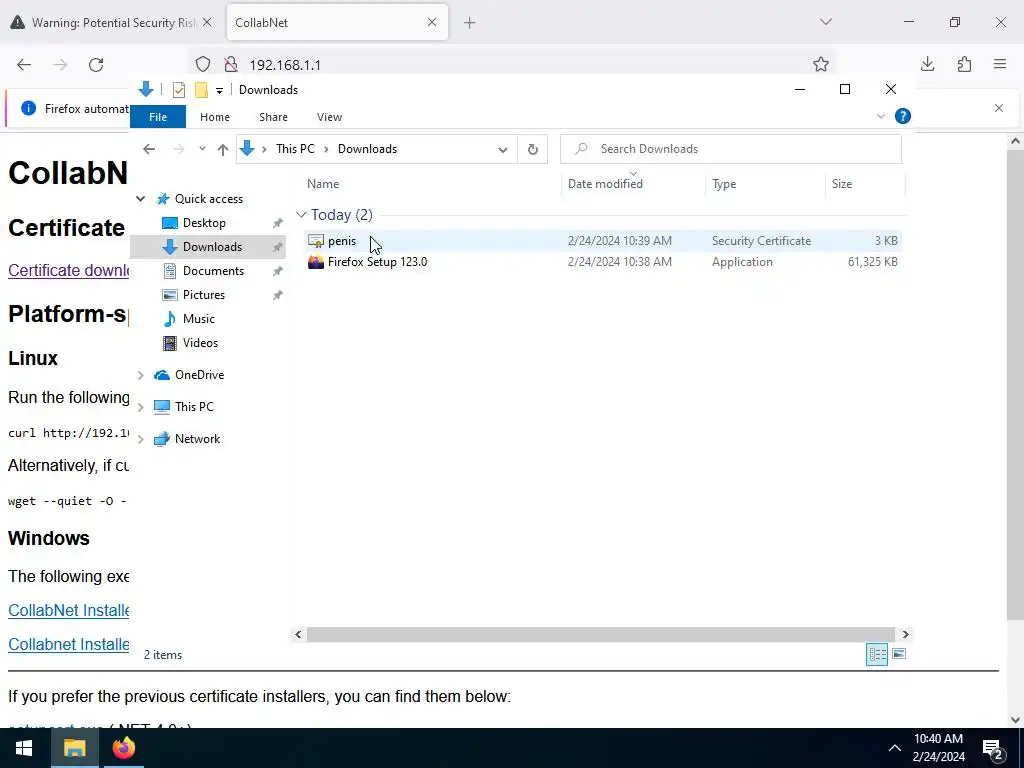Open the Firefox hamburger application menu
1024x768 pixels.
1000,64
